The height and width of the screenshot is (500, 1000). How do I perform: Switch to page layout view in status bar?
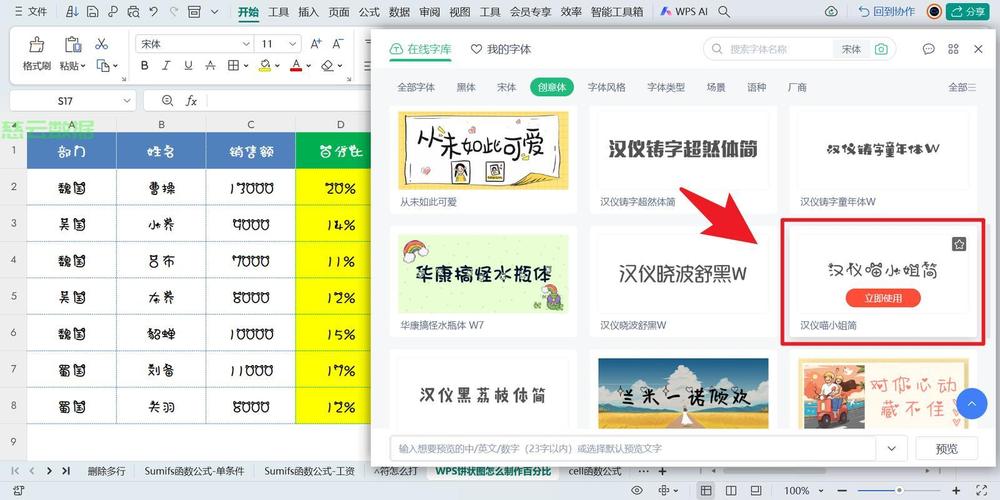[756, 490]
